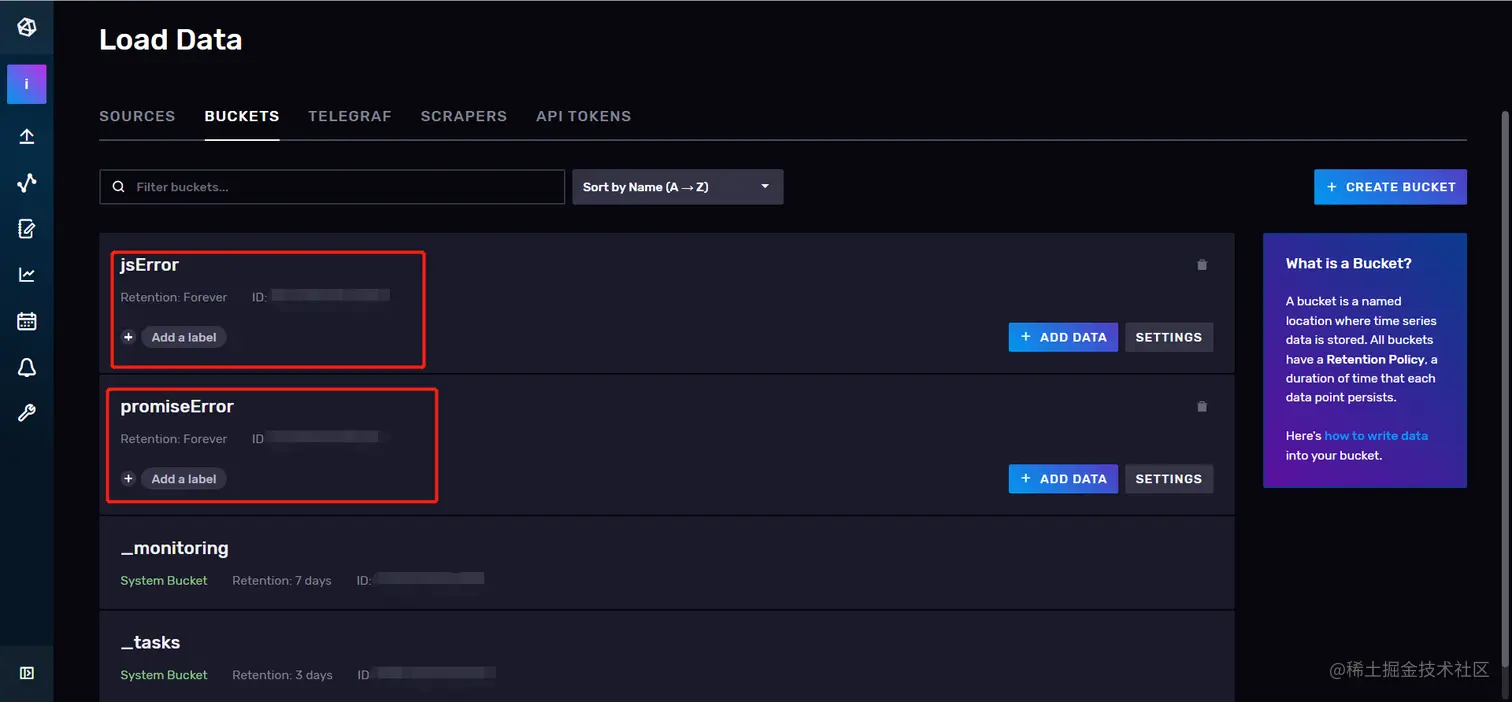This screenshot has height=702, width=1512.
Task: Open the Sort by Name dropdown
Action: coord(677,187)
